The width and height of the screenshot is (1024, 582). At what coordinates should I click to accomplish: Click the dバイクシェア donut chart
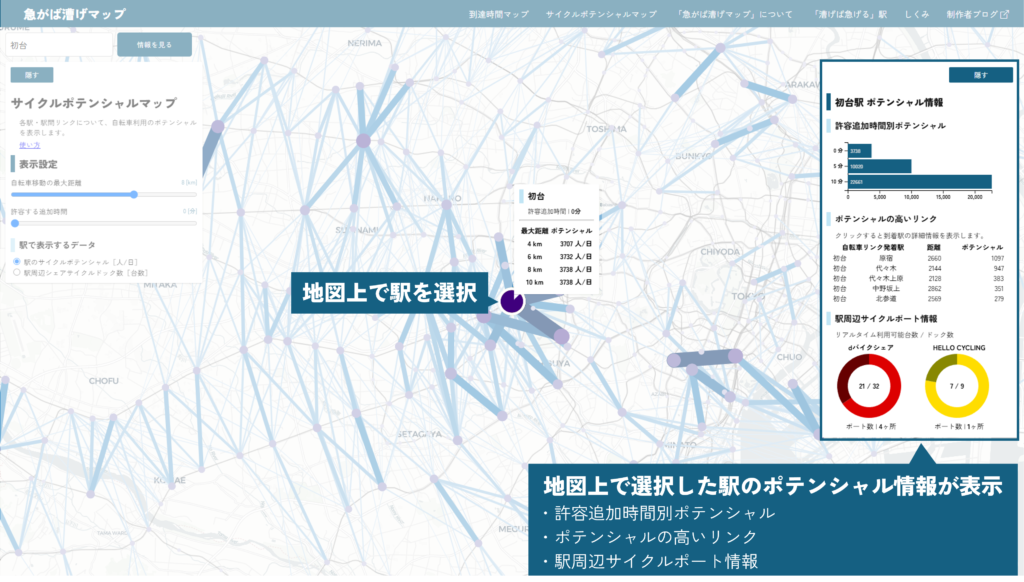[869, 386]
